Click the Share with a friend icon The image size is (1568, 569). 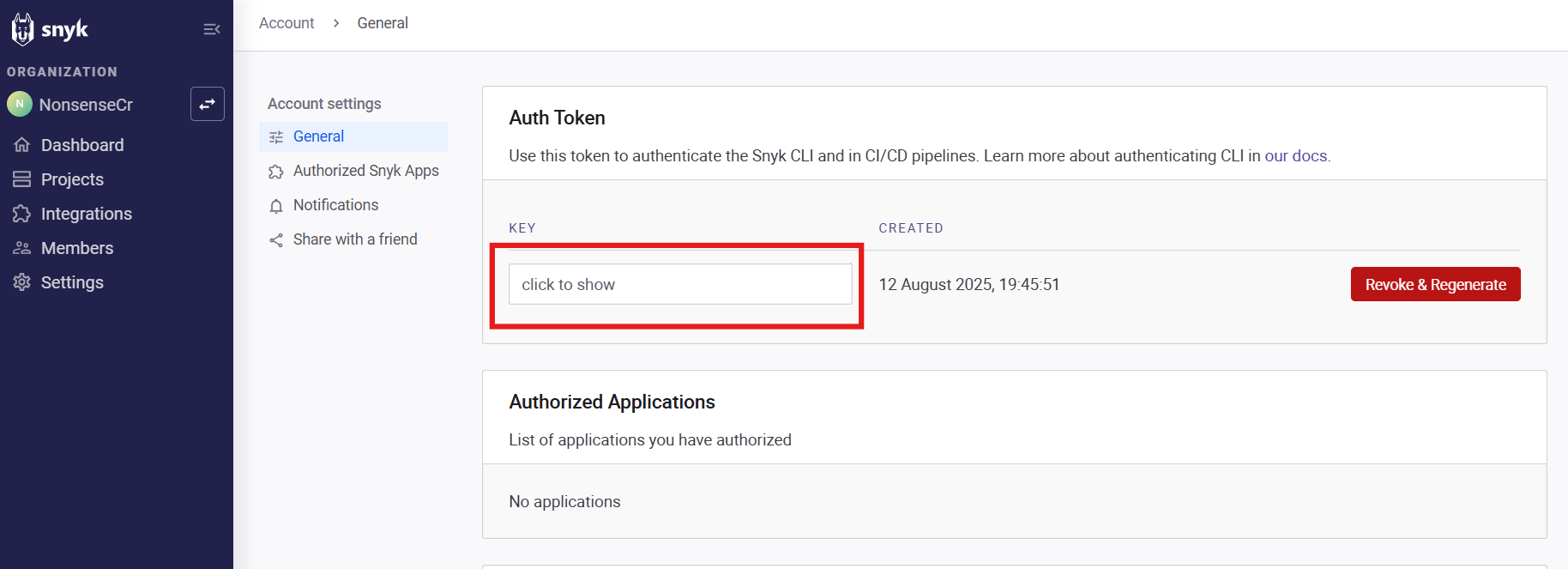276,240
